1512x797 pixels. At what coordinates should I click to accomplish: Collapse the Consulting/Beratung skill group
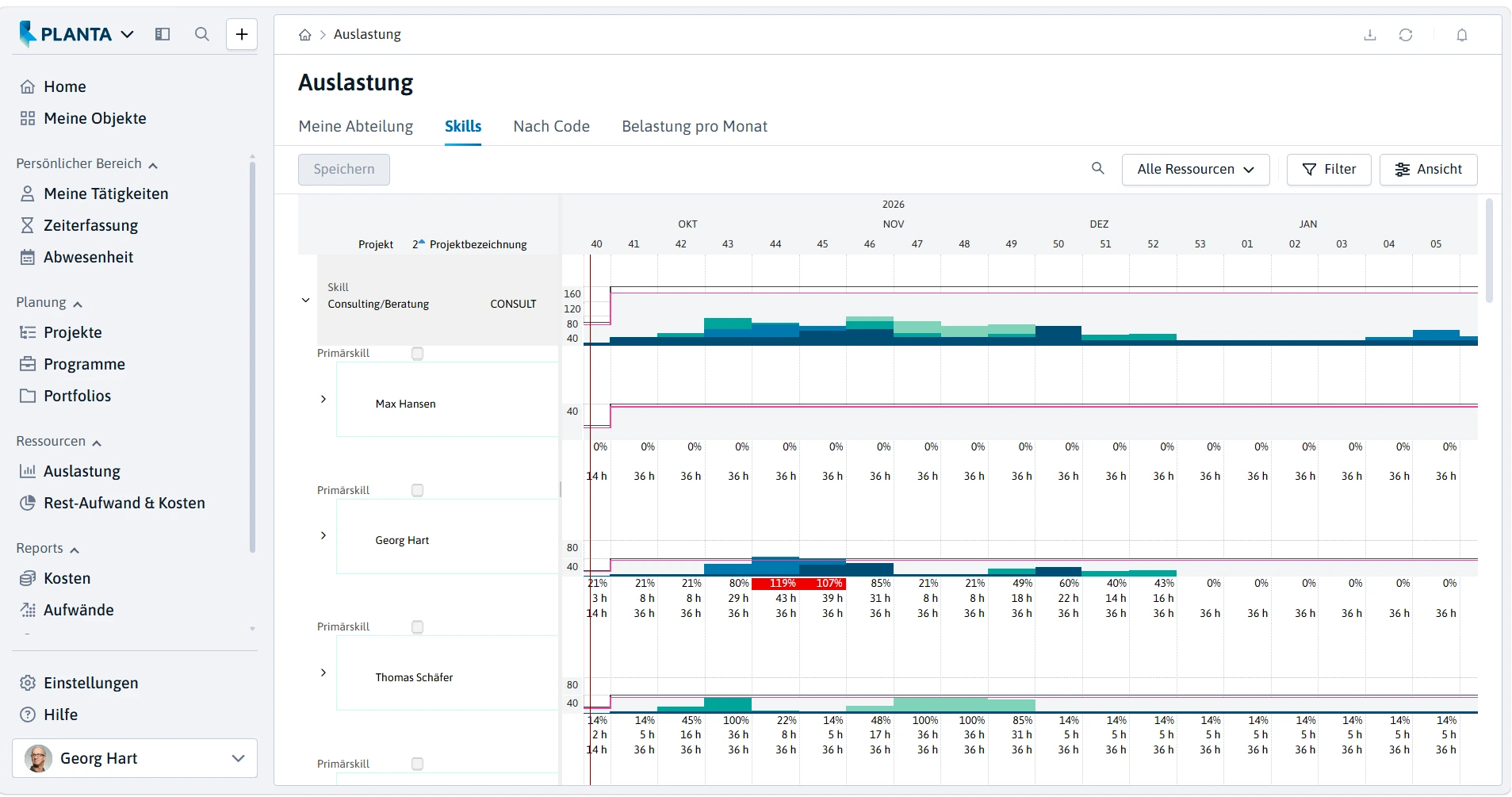pos(306,301)
